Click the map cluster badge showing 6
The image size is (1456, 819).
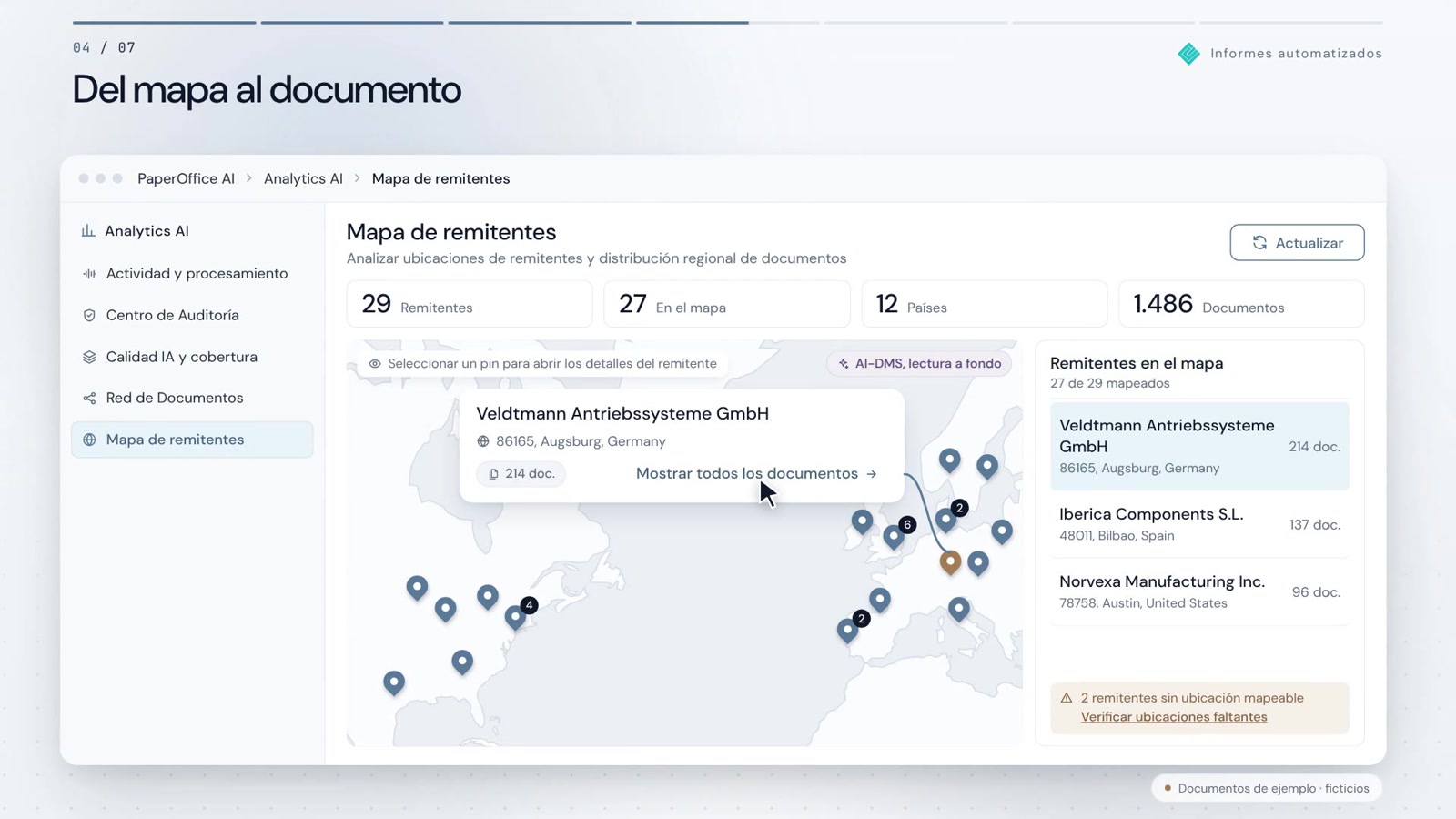pos(907,524)
